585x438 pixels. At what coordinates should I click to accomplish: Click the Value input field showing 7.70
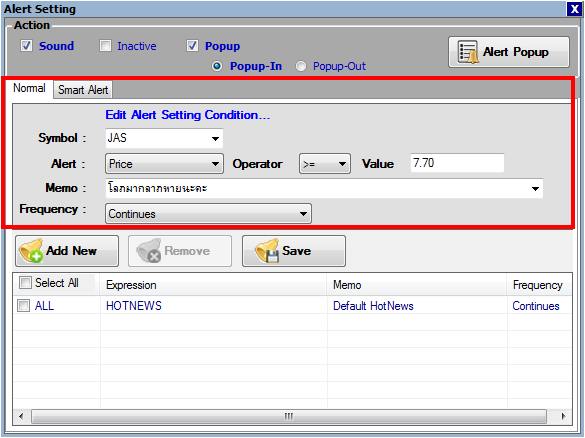(x=457, y=163)
